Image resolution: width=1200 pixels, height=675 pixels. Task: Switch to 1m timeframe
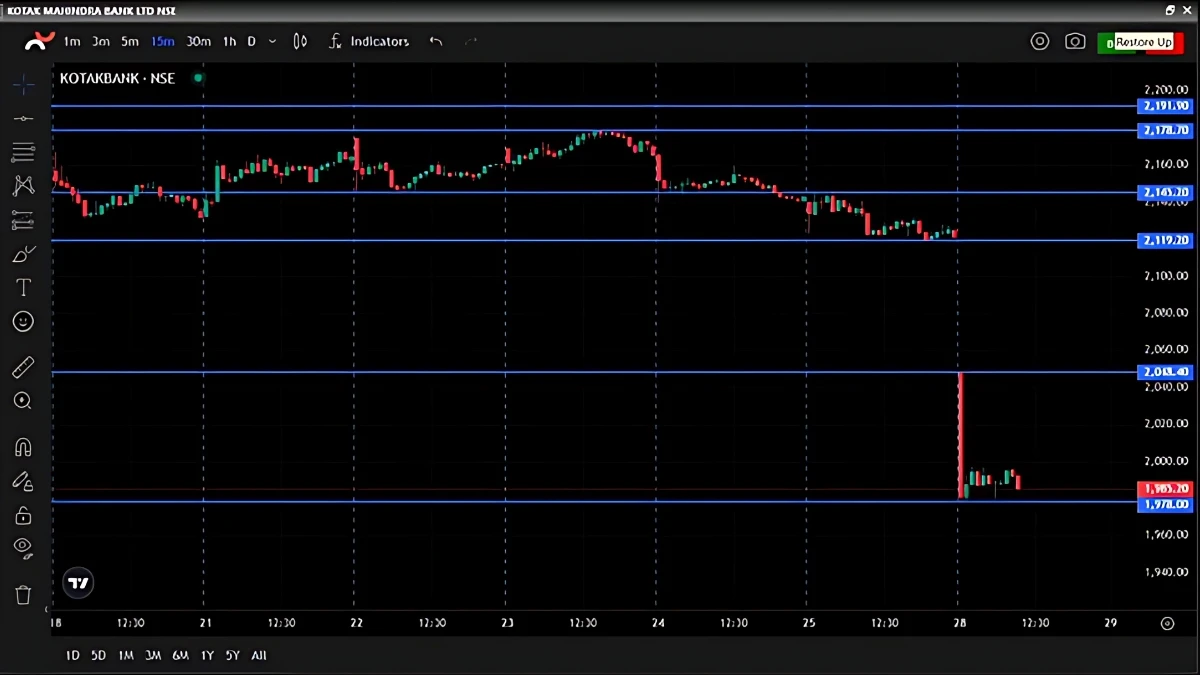pos(72,41)
